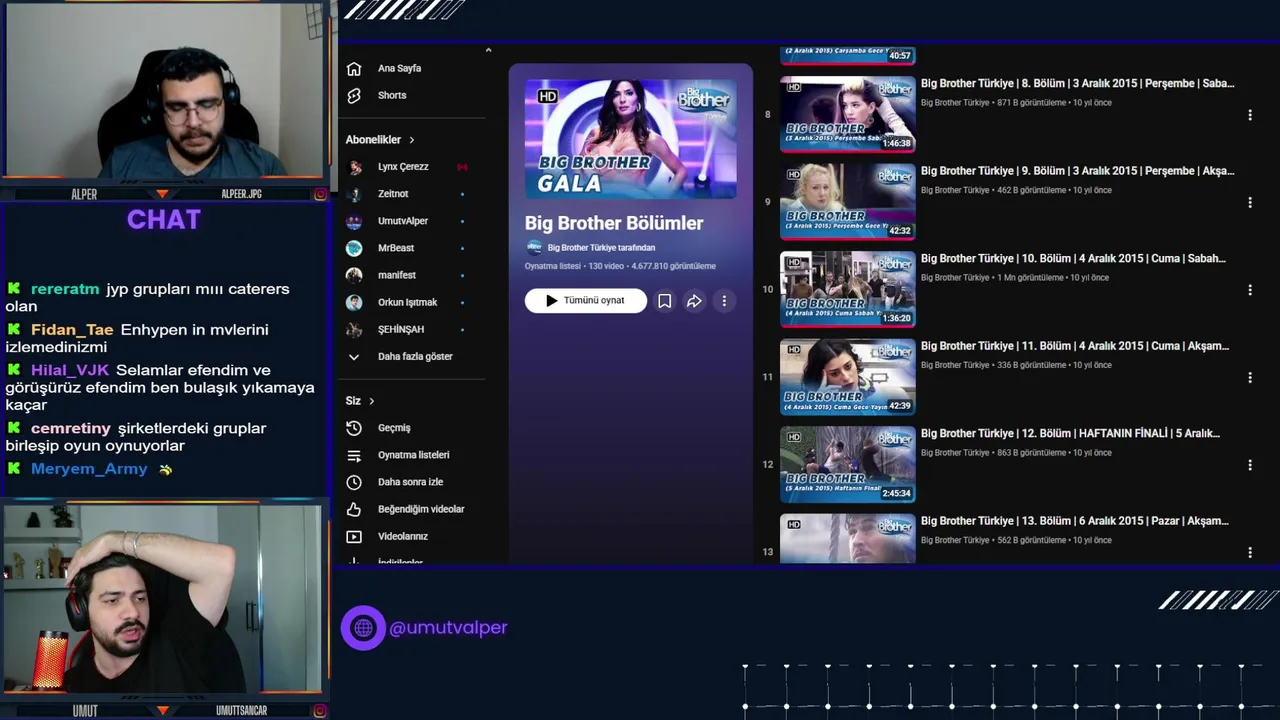Open Big Brother Türkiye 10. Bölüm title
This screenshot has width=1280, height=720.
[1073, 259]
